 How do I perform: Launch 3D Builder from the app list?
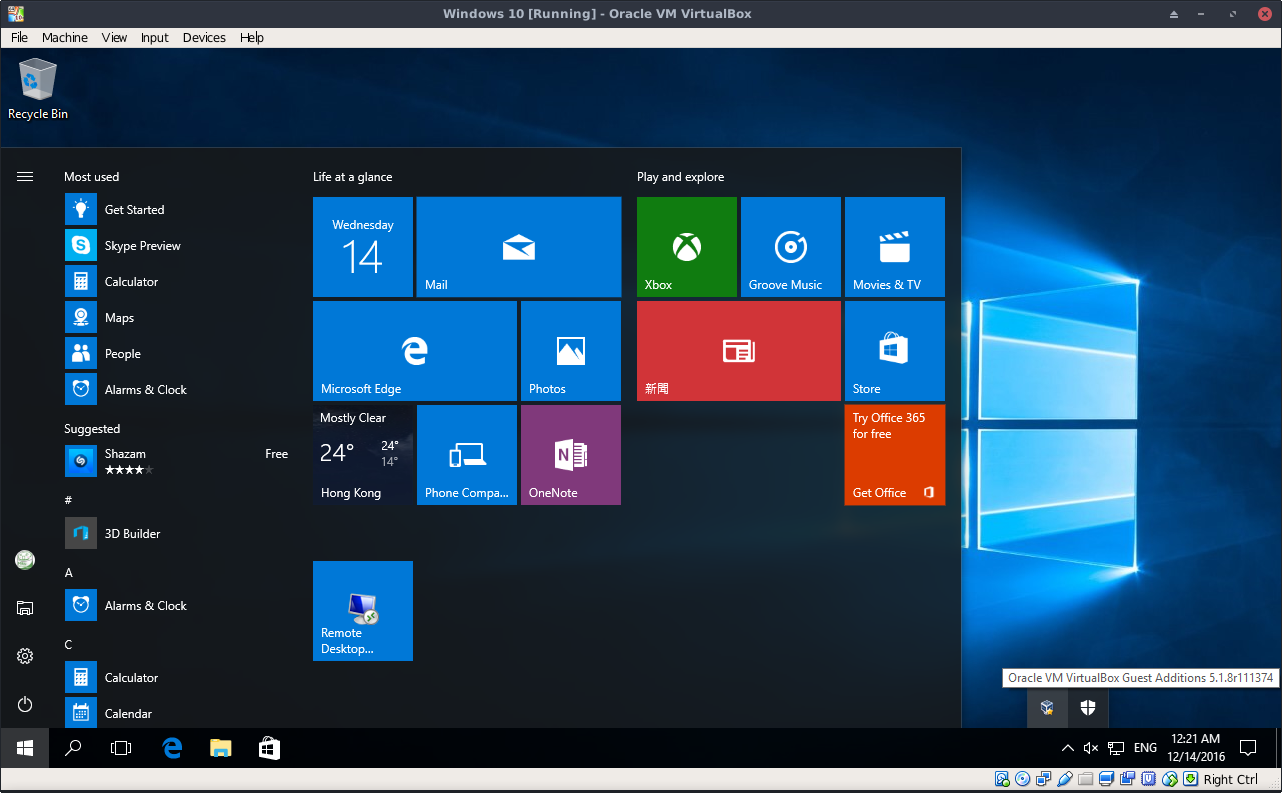tap(178, 534)
